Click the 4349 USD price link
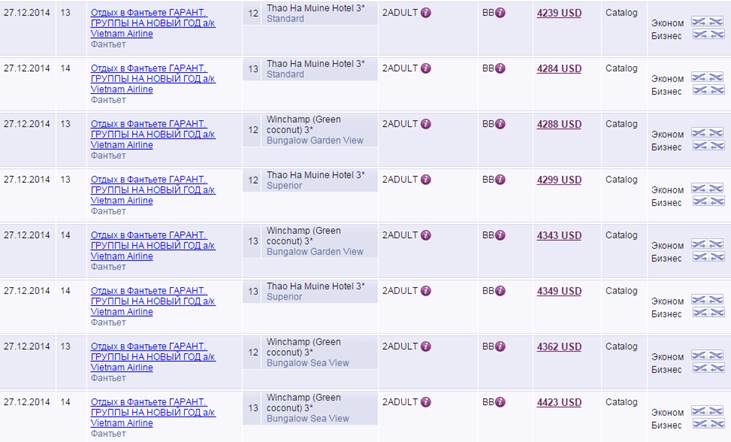 pyautogui.click(x=558, y=292)
